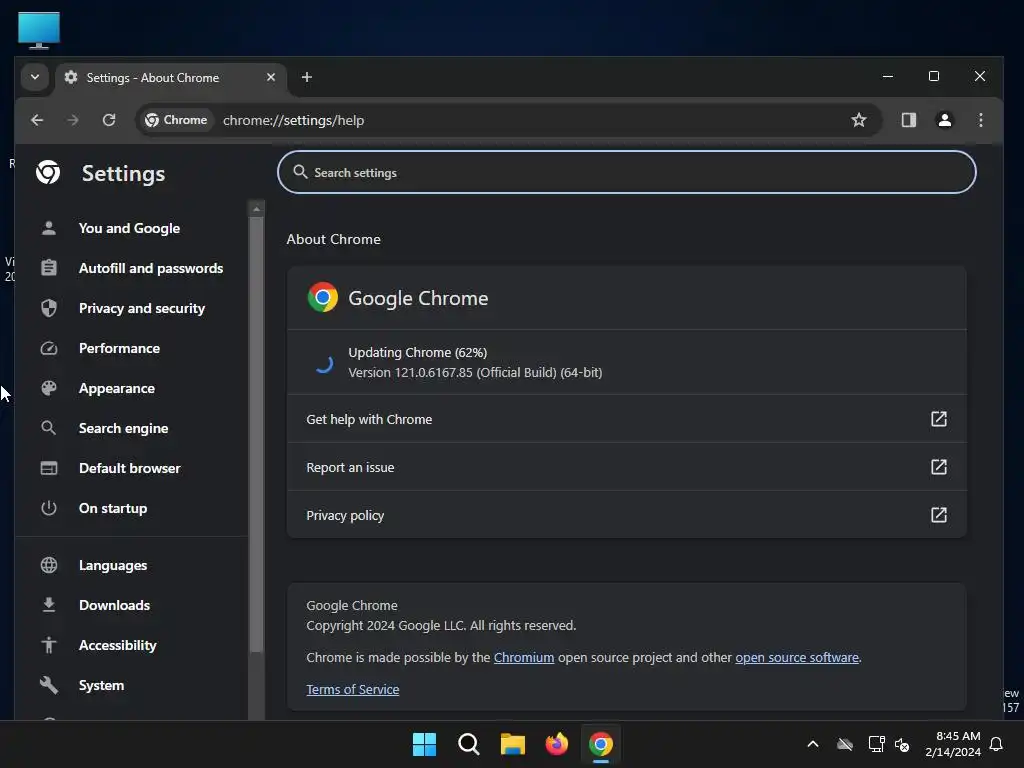Click the desktop monitor icon
Screen dimensions: 1024x768
pos(39,30)
